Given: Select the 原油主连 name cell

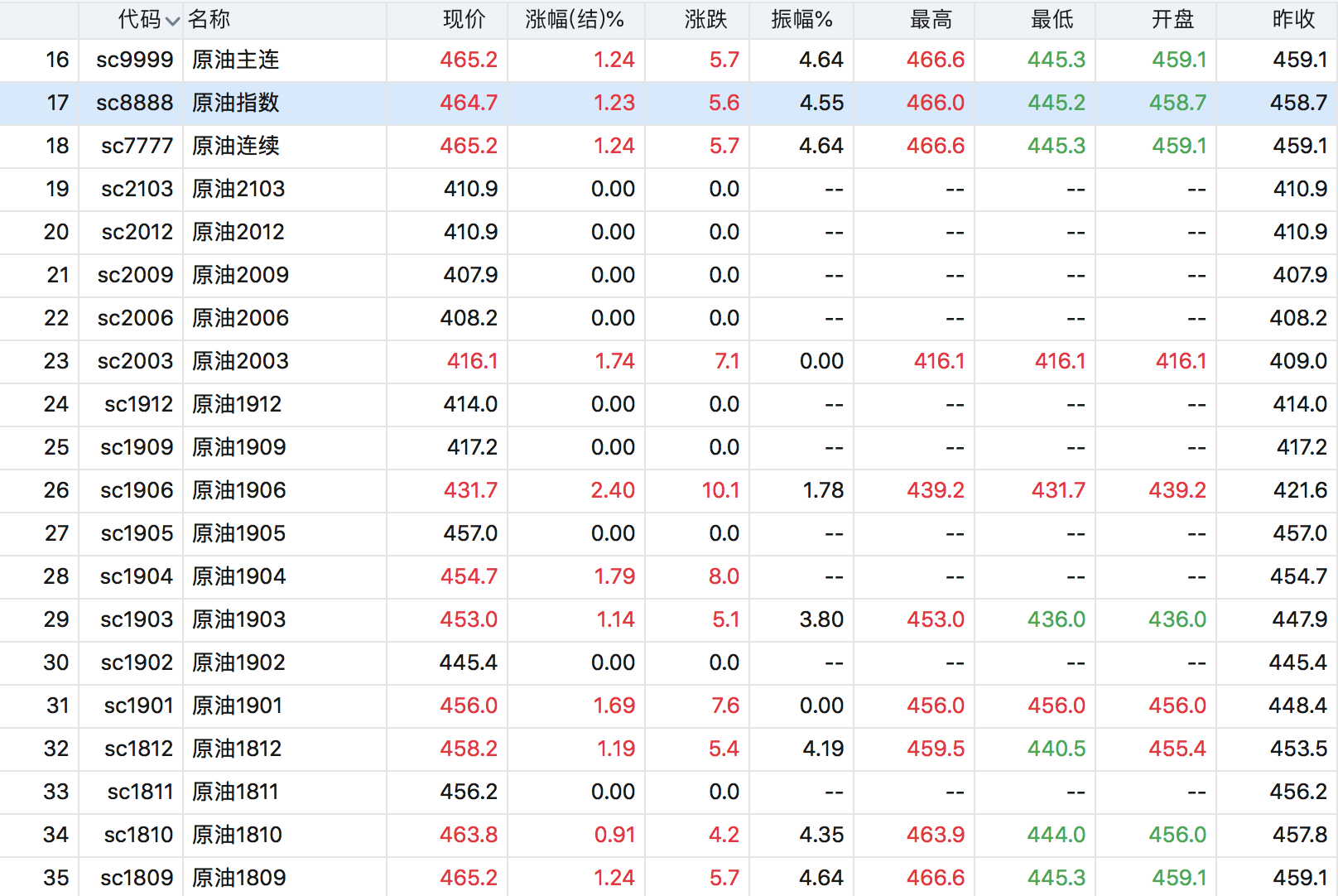Looking at the screenshot, I should (236, 60).
